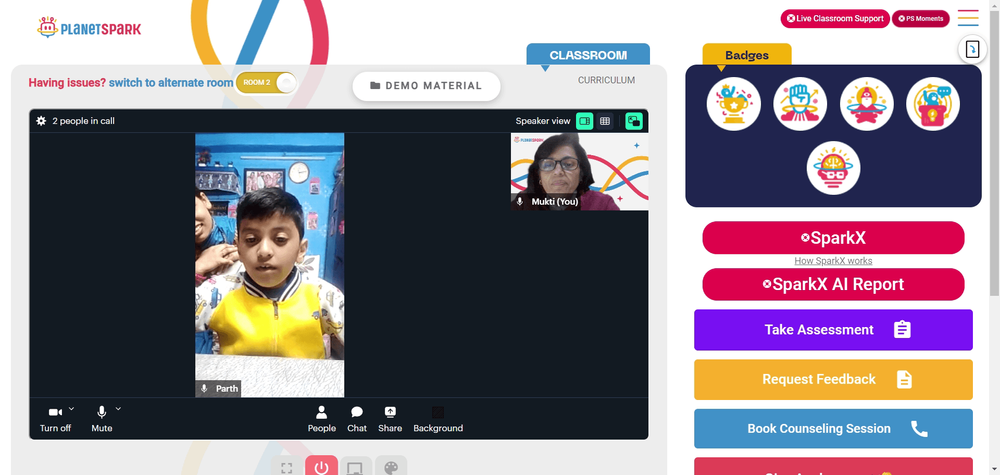Select the meditating figure badge

866,103
